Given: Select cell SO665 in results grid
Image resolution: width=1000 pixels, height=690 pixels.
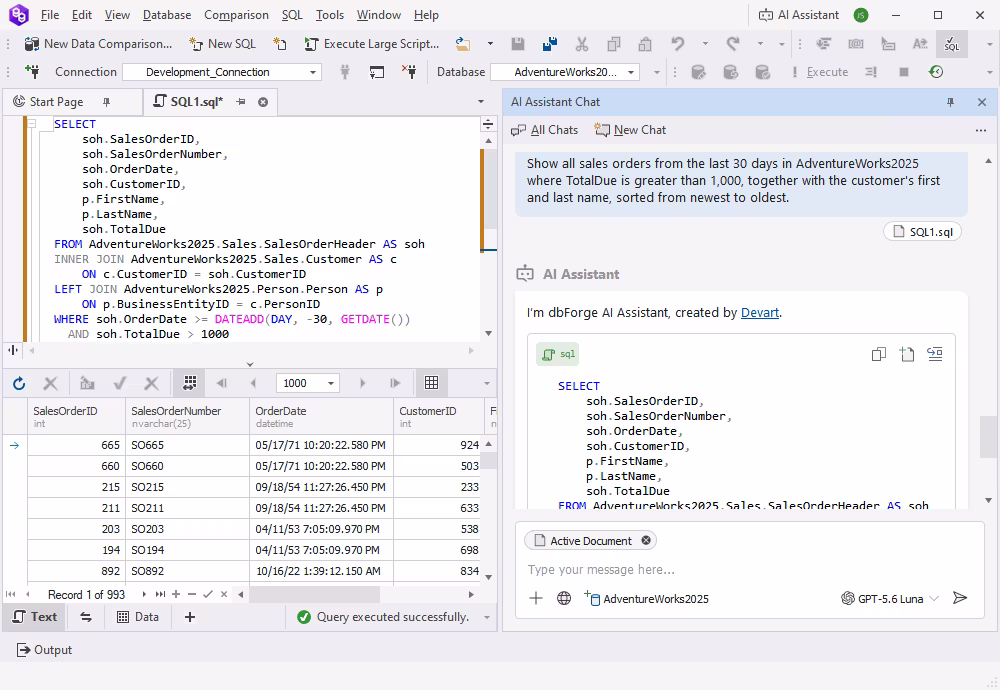Looking at the screenshot, I should tap(188, 445).
